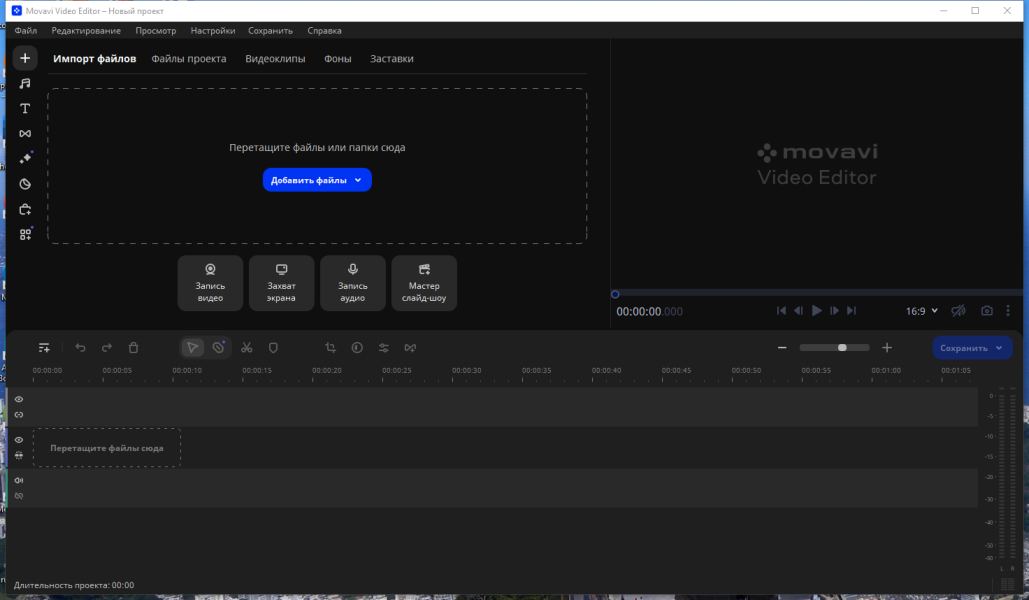Open the Мастер слайд-шоу button
The image size is (1029, 600).
(424, 283)
